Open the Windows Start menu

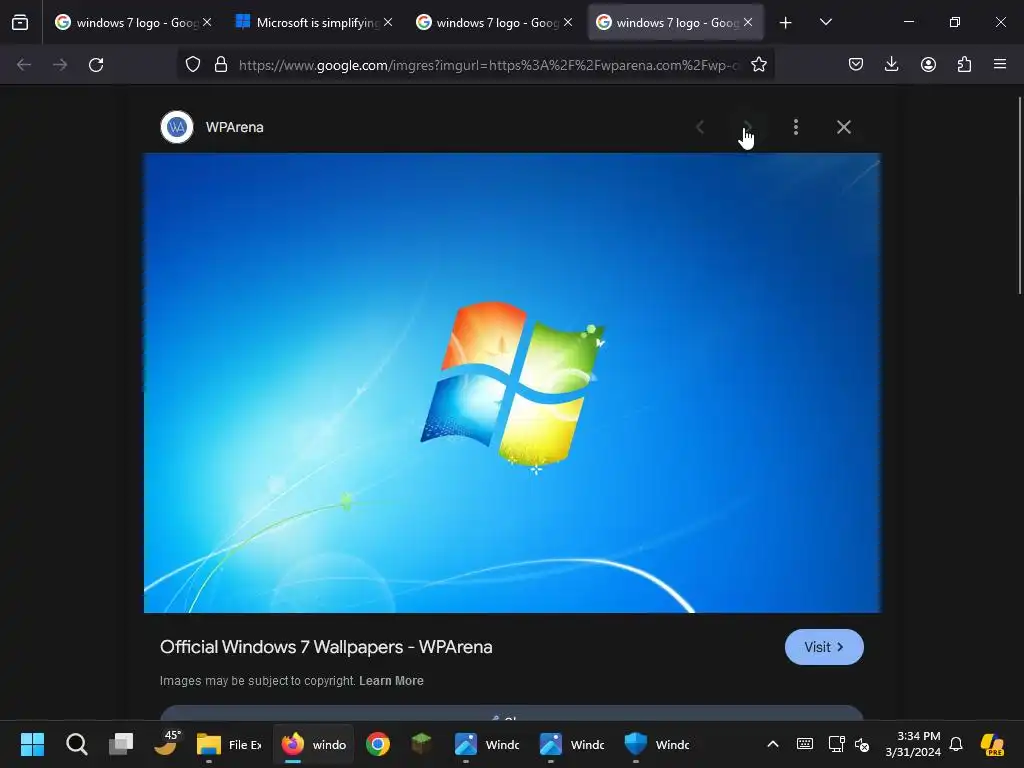pos(32,744)
